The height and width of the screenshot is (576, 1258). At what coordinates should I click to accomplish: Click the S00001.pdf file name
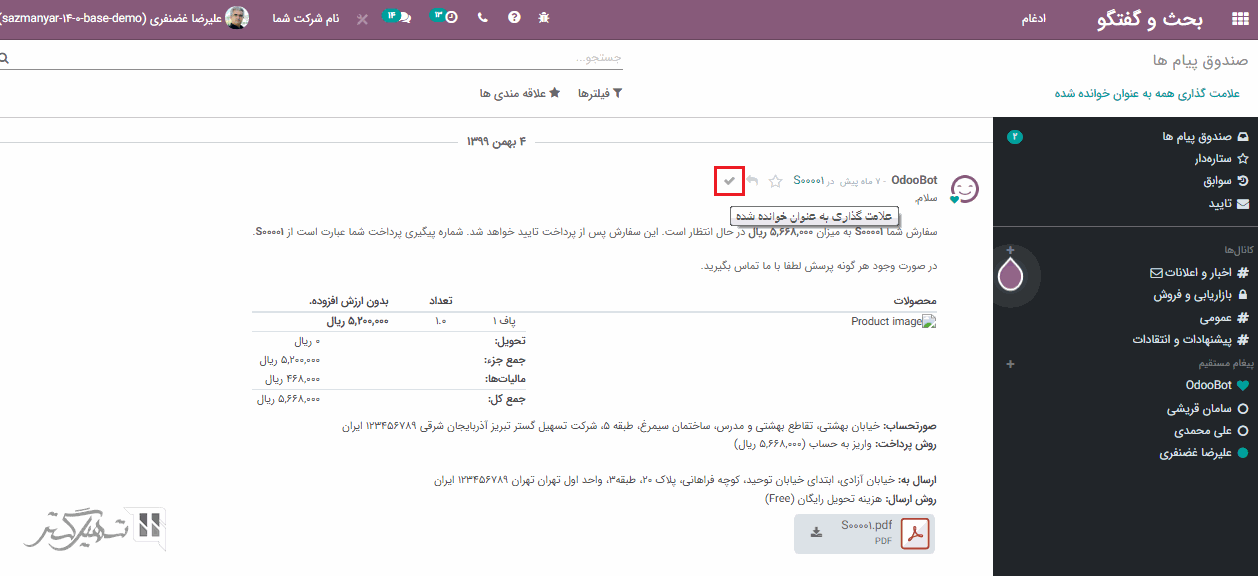click(866, 525)
